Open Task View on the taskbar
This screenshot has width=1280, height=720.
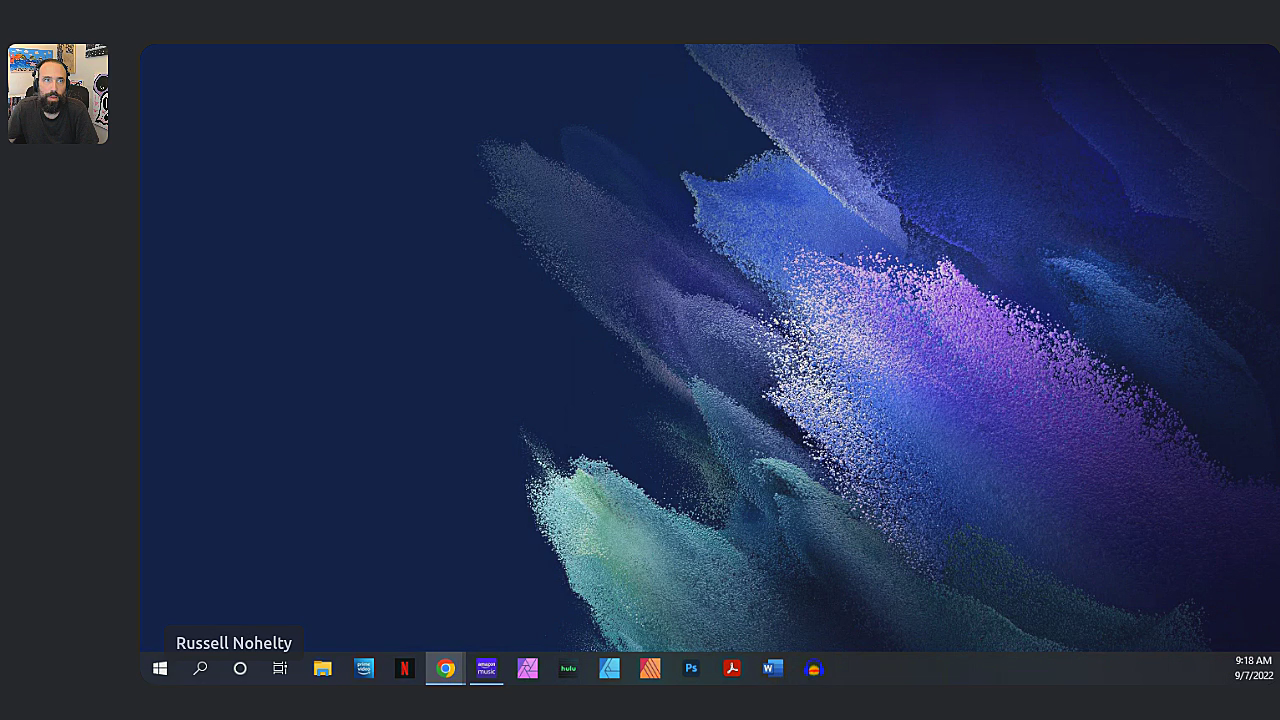pyautogui.click(x=280, y=668)
